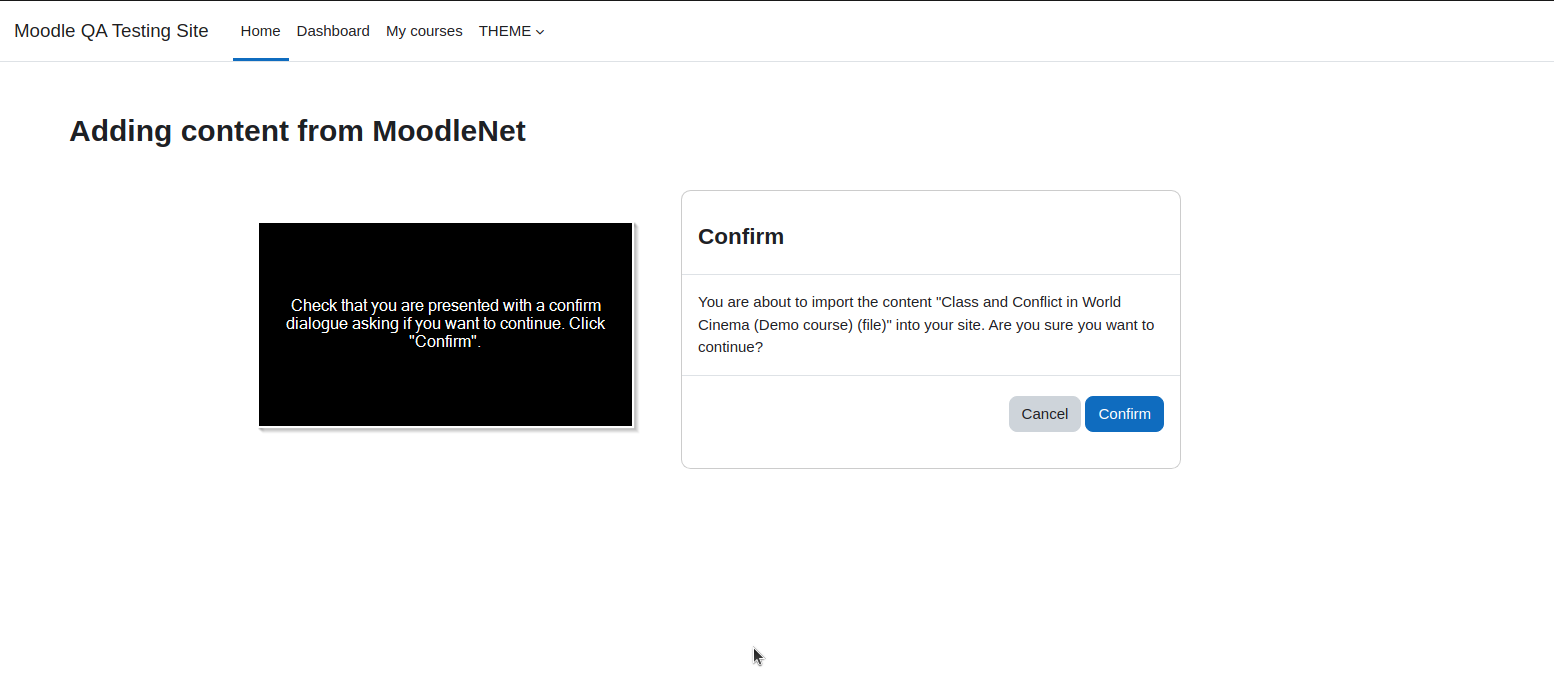Click the Moodle QA Testing Site brand link
The width and height of the screenshot is (1554, 684).
pos(111,31)
